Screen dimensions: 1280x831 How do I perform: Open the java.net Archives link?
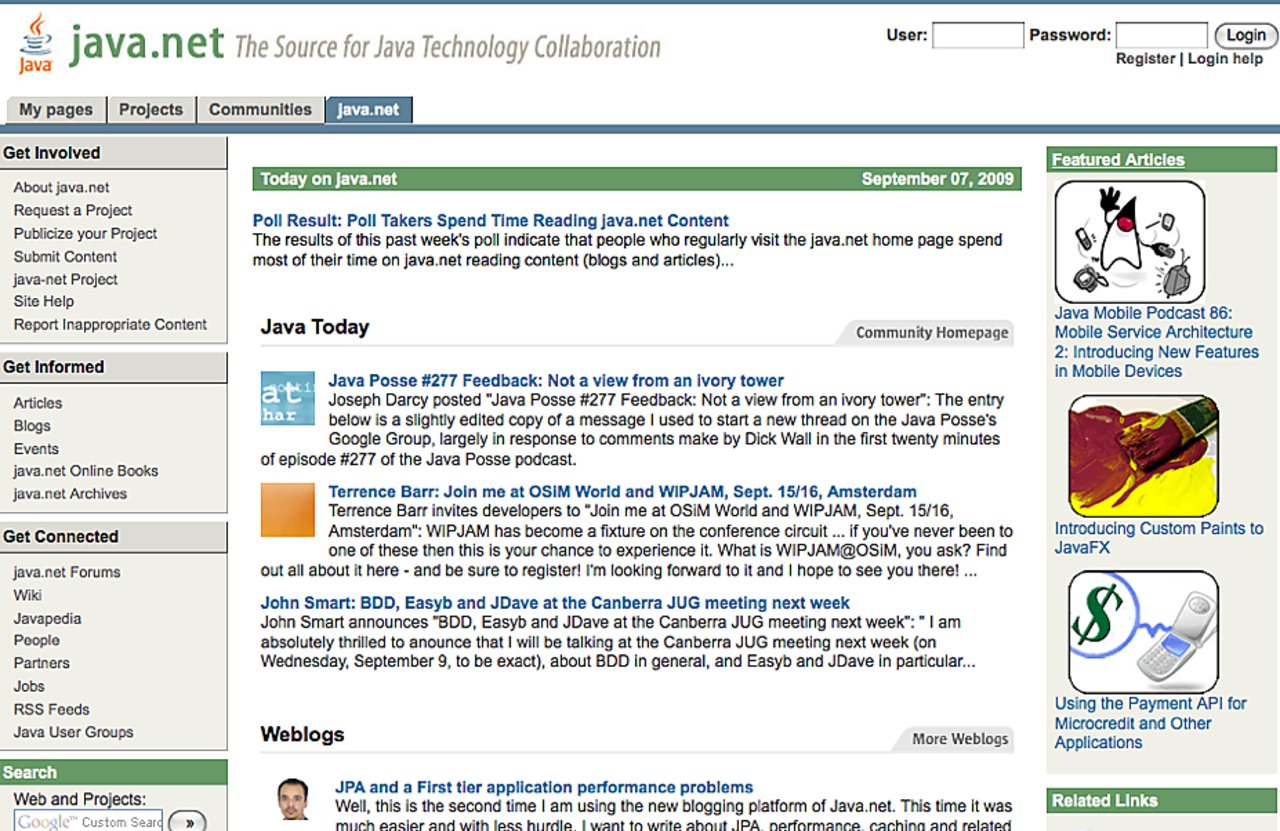(x=70, y=493)
